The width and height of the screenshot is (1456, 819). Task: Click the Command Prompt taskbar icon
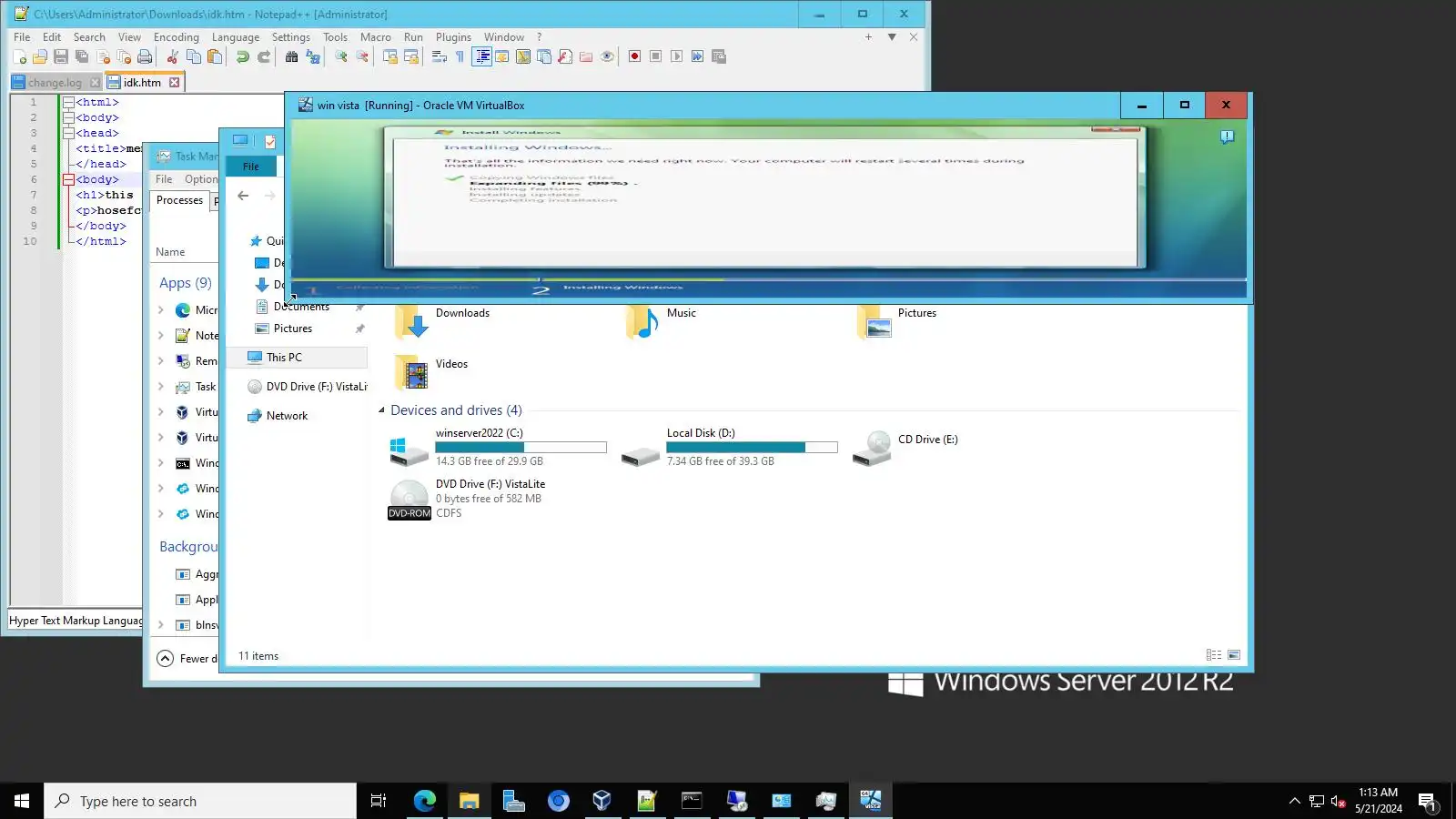pos(693,801)
